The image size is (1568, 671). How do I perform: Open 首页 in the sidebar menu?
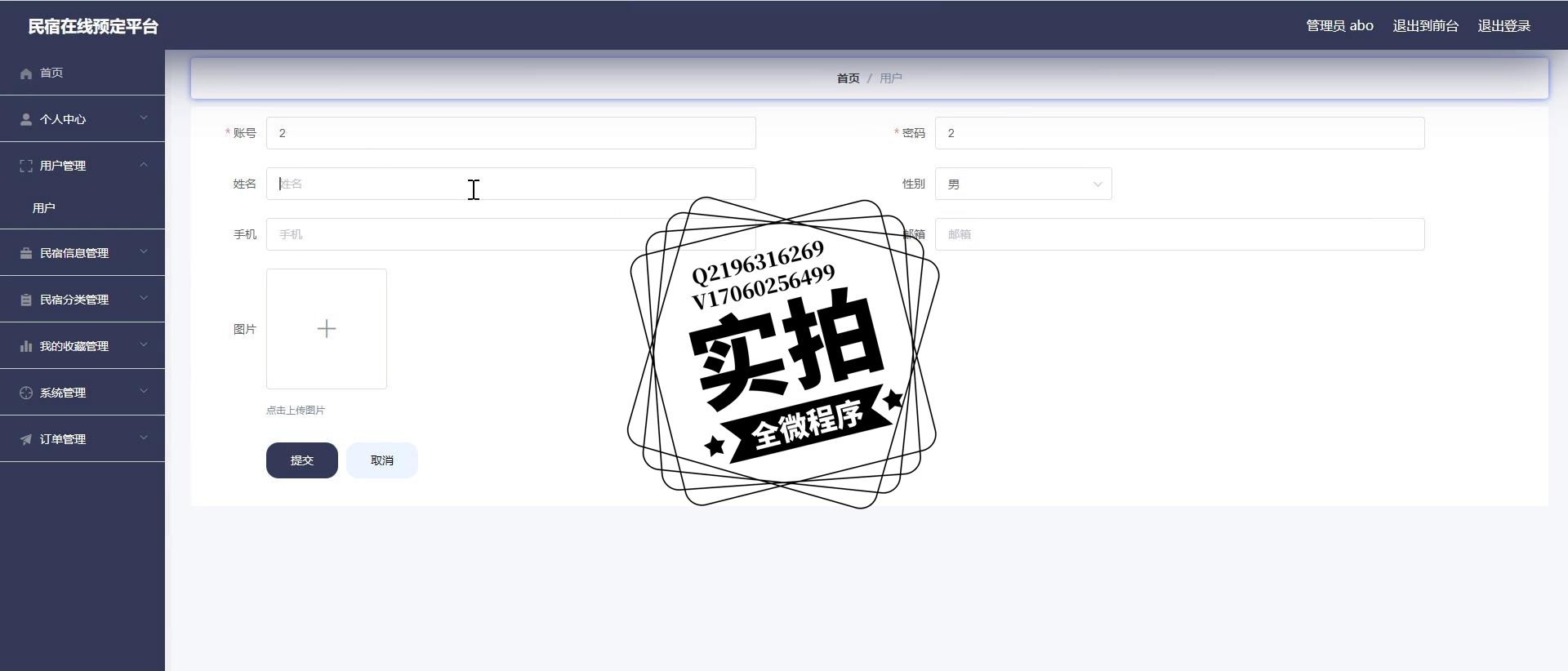tap(82, 73)
